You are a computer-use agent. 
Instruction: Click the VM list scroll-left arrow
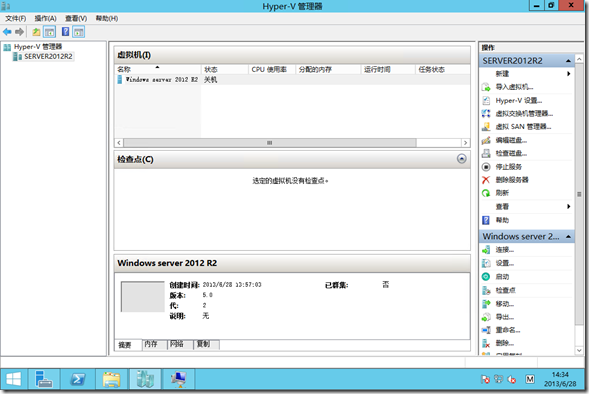point(119,143)
